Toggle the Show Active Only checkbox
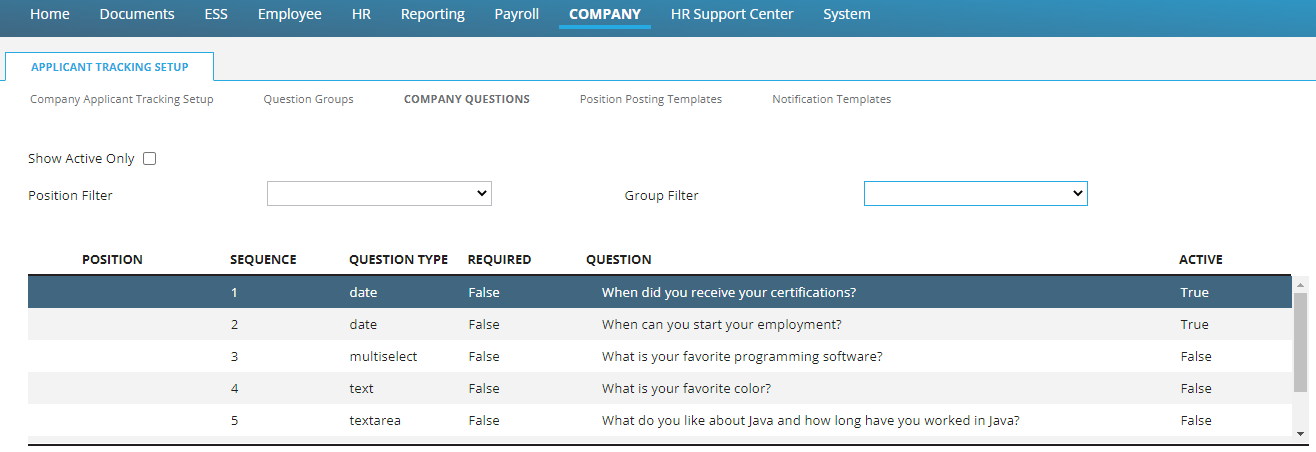 coord(150,158)
